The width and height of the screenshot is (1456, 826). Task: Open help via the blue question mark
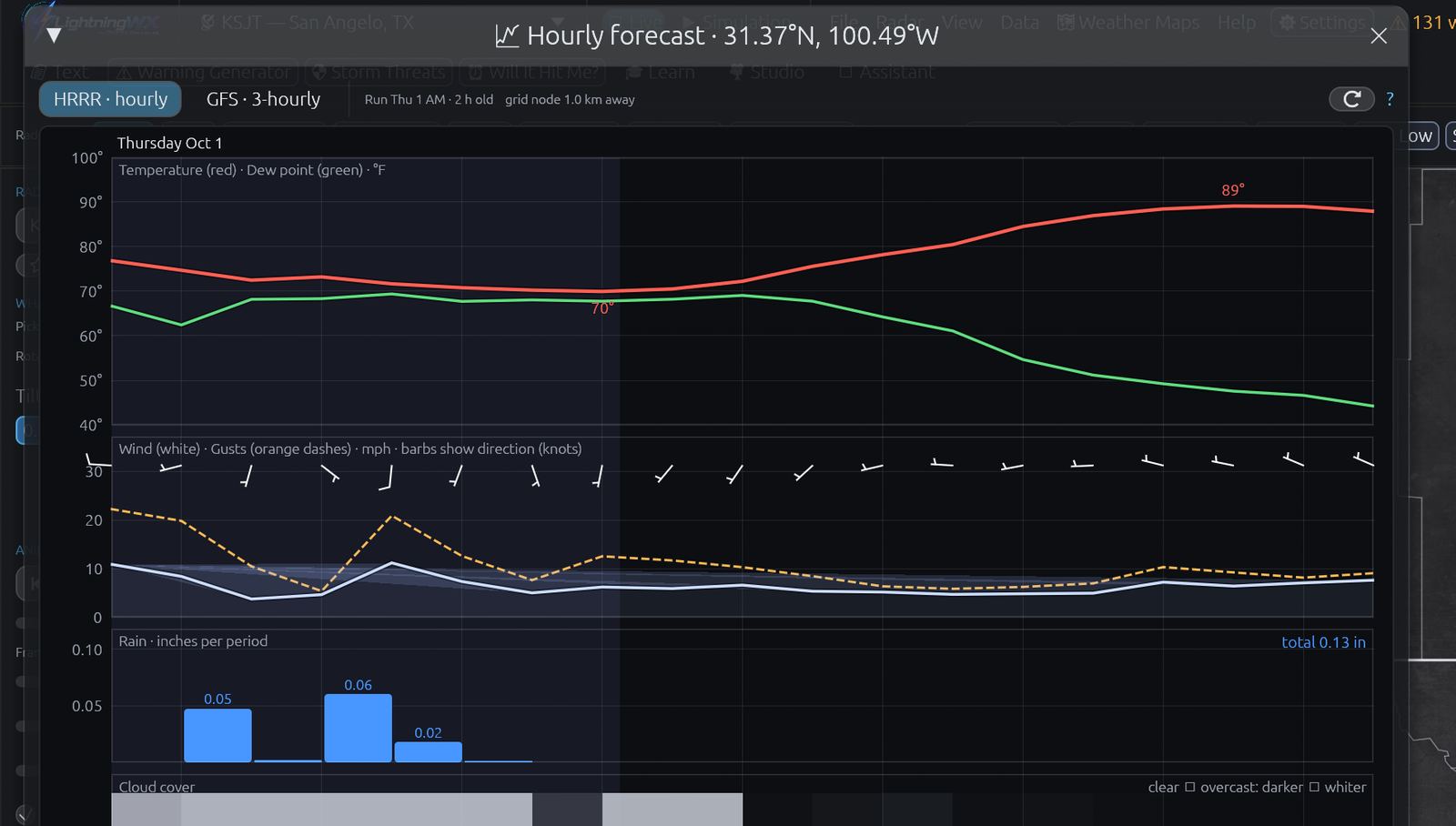[1390, 99]
